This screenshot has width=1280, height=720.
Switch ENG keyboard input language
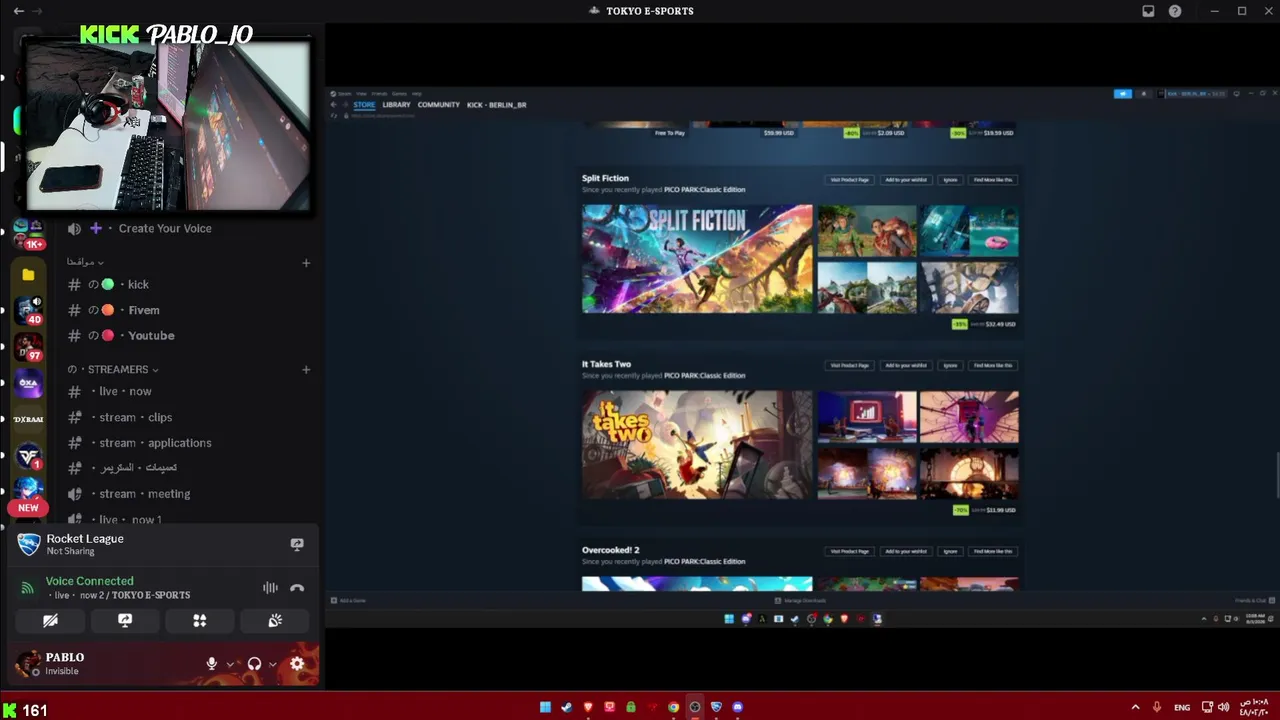click(x=1182, y=708)
